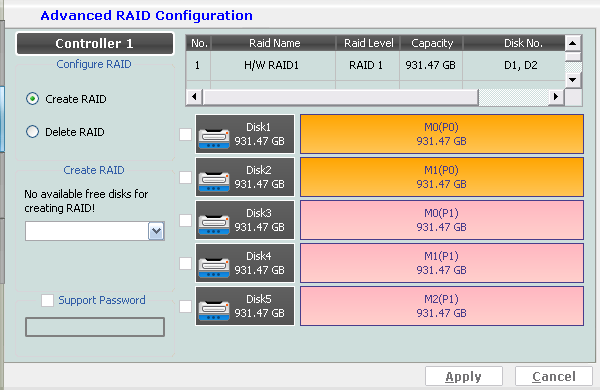The height and width of the screenshot is (390, 600).
Task: Click the Configure RAID group label
Action: coord(94,64)
